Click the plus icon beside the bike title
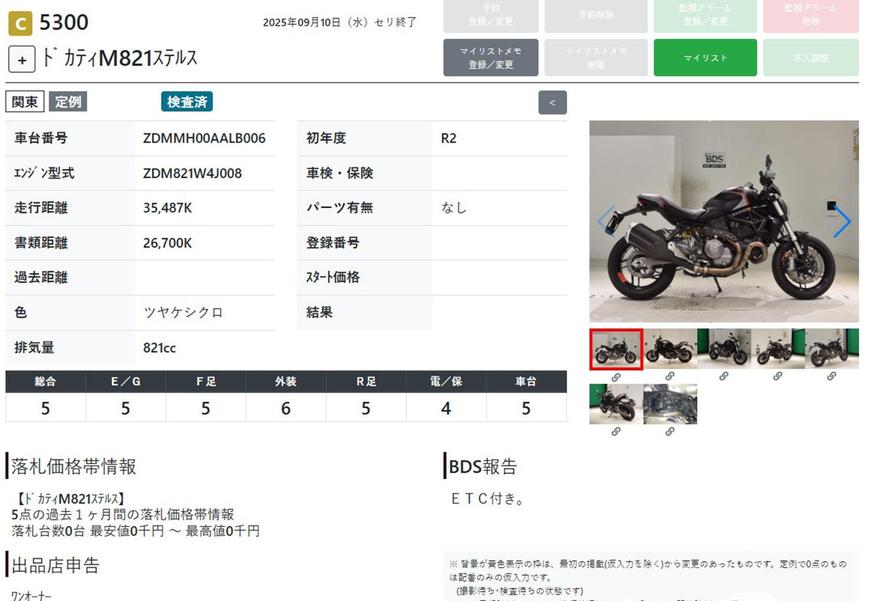The image size is (874, 601). (x=22, y=59)
